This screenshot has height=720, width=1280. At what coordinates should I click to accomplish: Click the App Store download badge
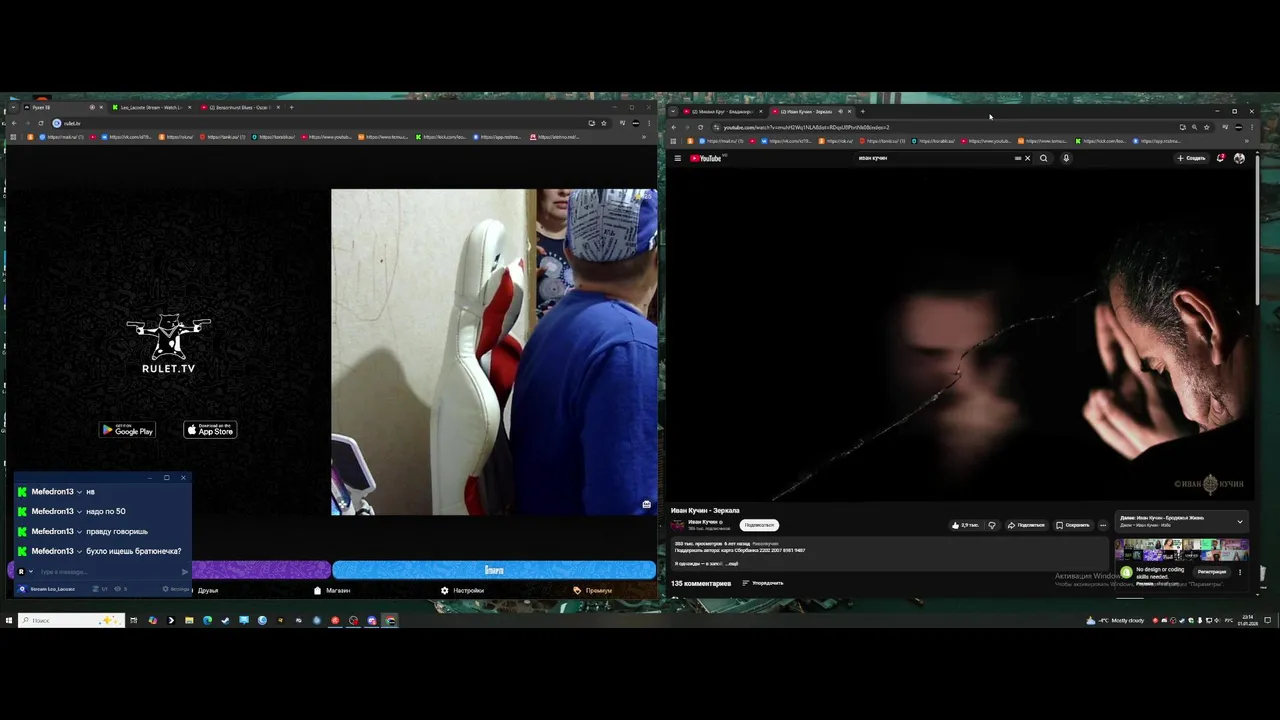point(210,430)
